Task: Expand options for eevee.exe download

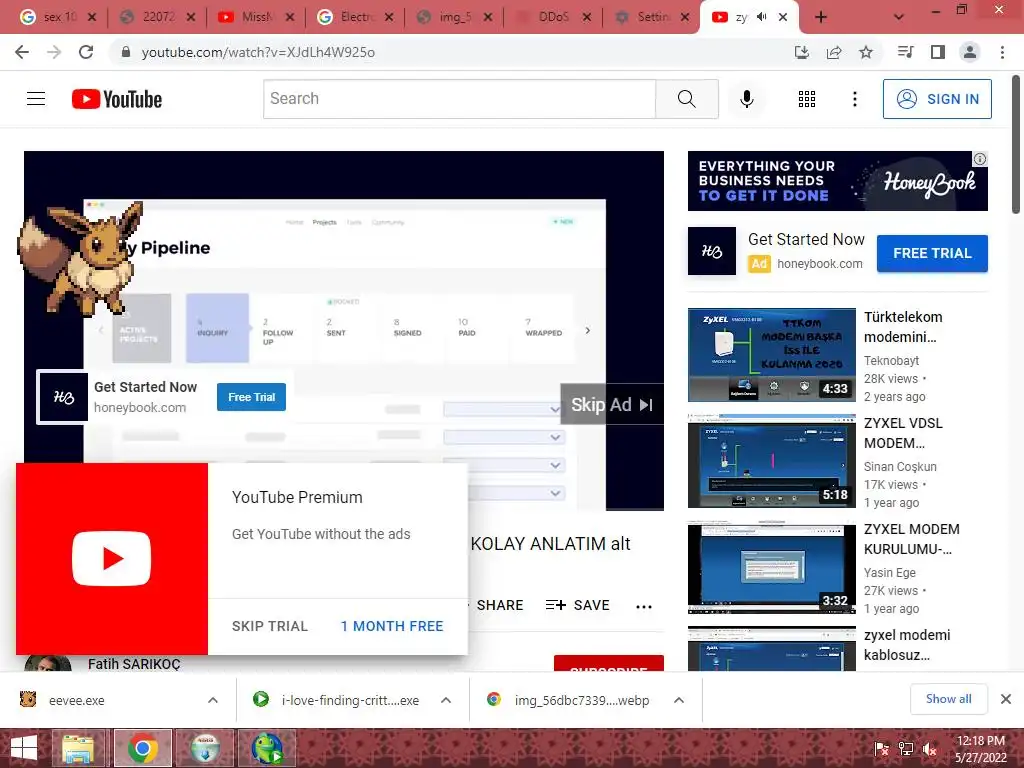Action: pyautogui.click(x=212, y=700)
